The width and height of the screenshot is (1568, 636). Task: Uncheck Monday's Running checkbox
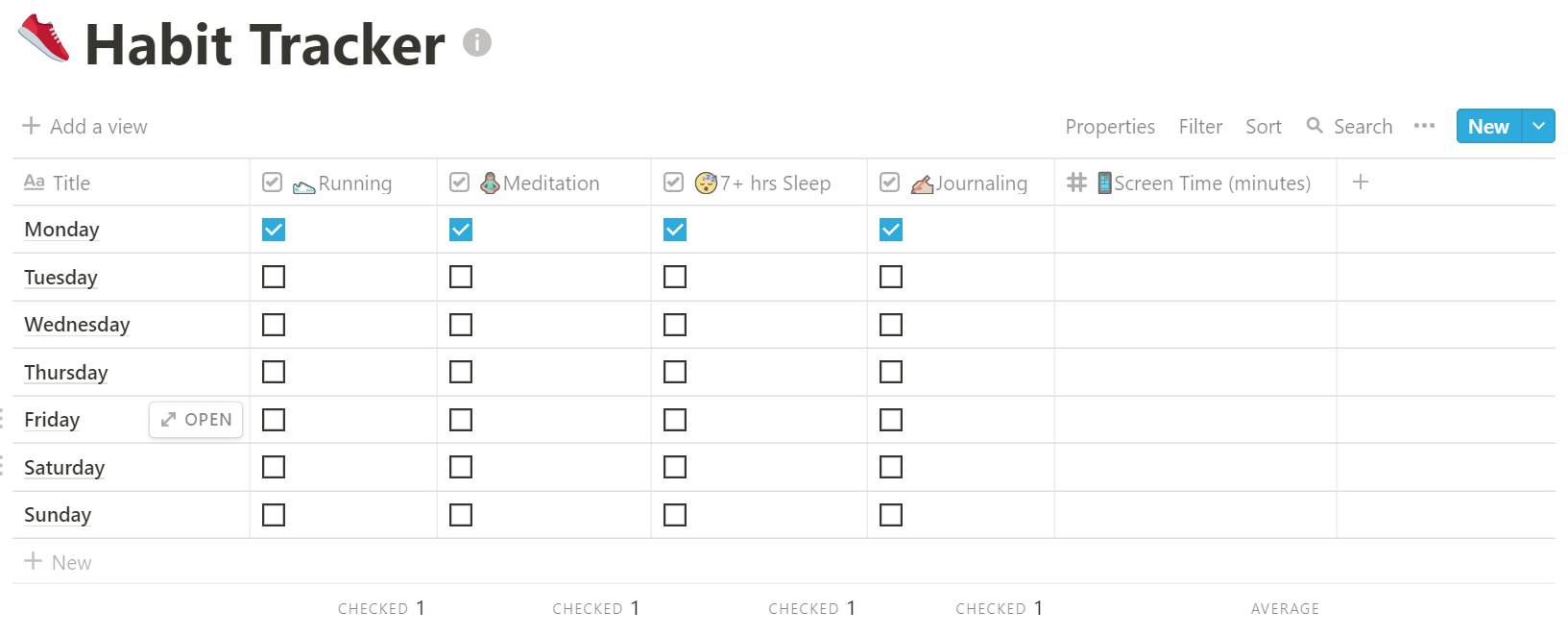[x=274, y=230]
